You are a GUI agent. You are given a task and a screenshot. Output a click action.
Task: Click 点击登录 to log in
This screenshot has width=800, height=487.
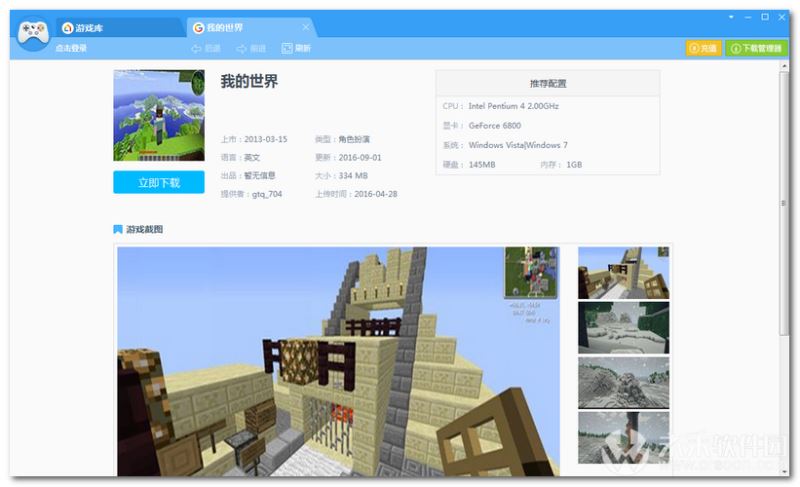[x=71, y=48]
